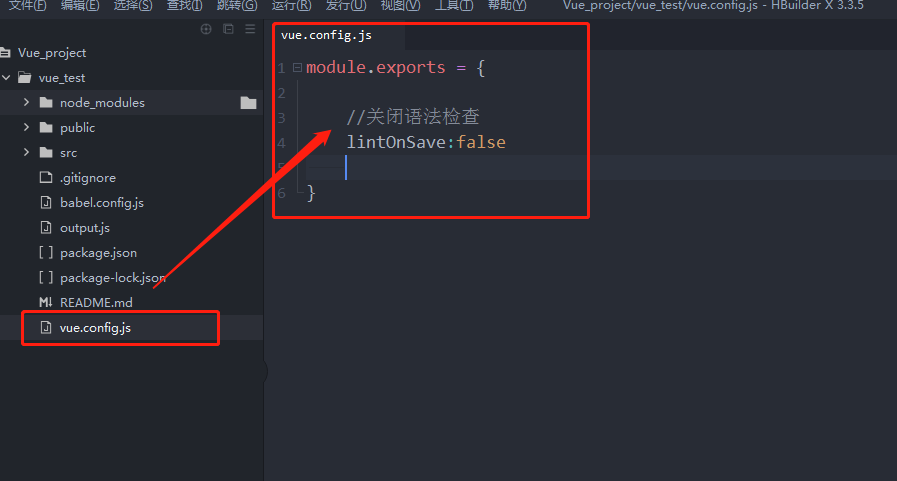Open the 跳转(G) menu
897x481 pixels.
coord(237,6)
